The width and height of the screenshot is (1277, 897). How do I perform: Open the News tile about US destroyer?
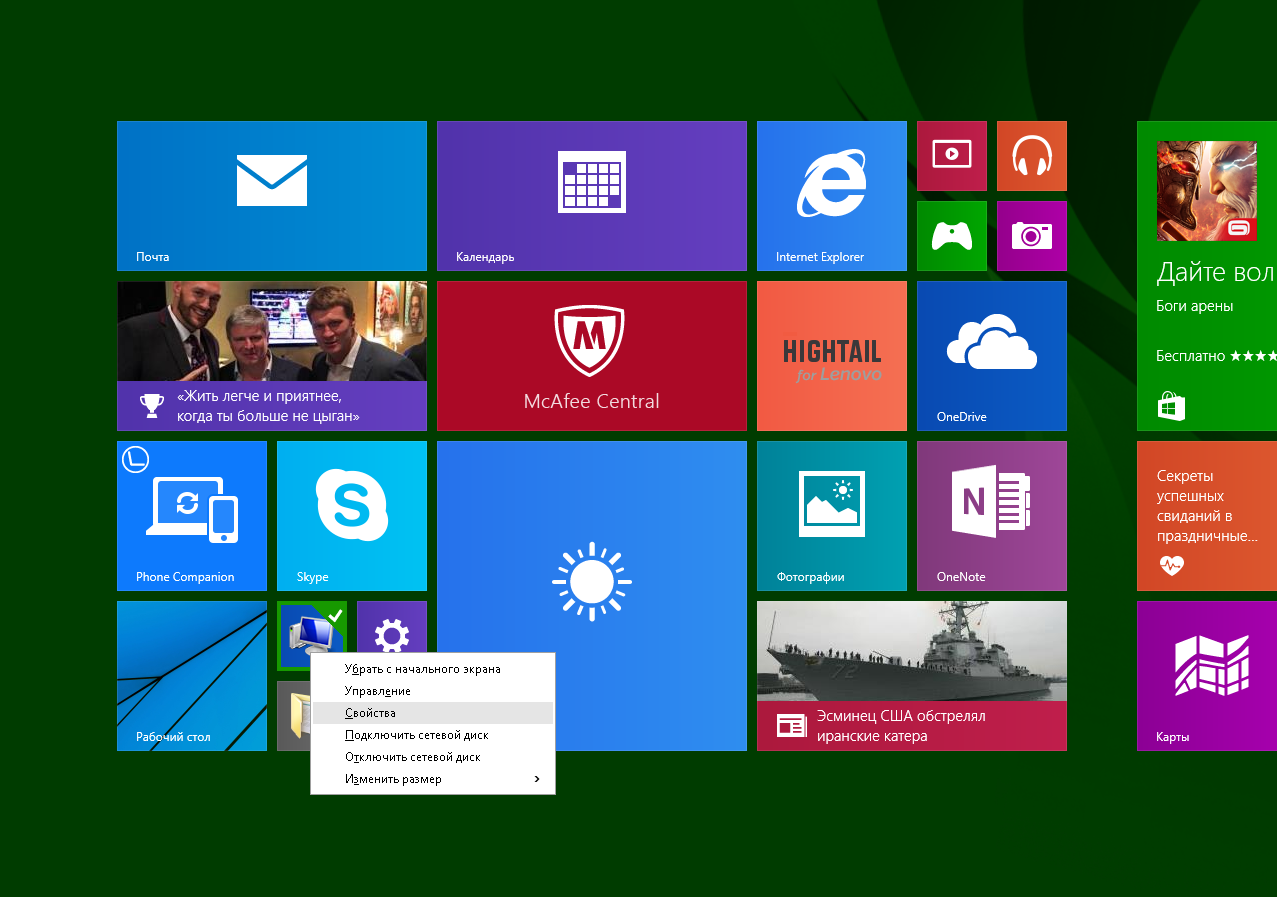pyautogui.click(x=912, y=676)
